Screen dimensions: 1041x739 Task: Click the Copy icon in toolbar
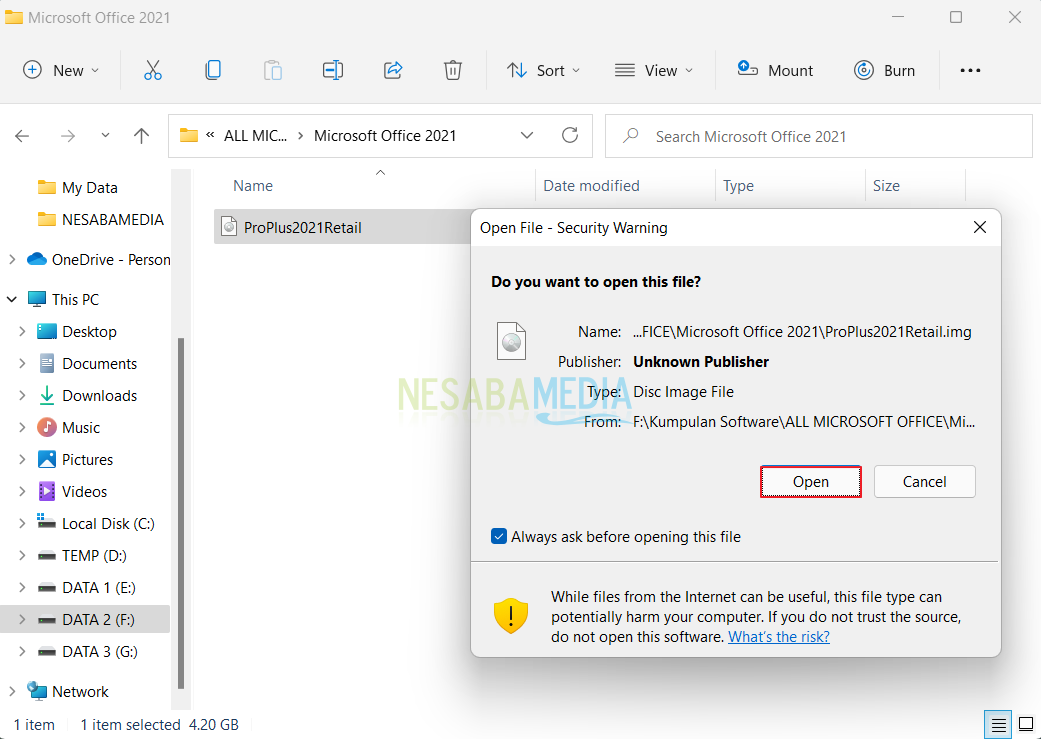(213, 70)
